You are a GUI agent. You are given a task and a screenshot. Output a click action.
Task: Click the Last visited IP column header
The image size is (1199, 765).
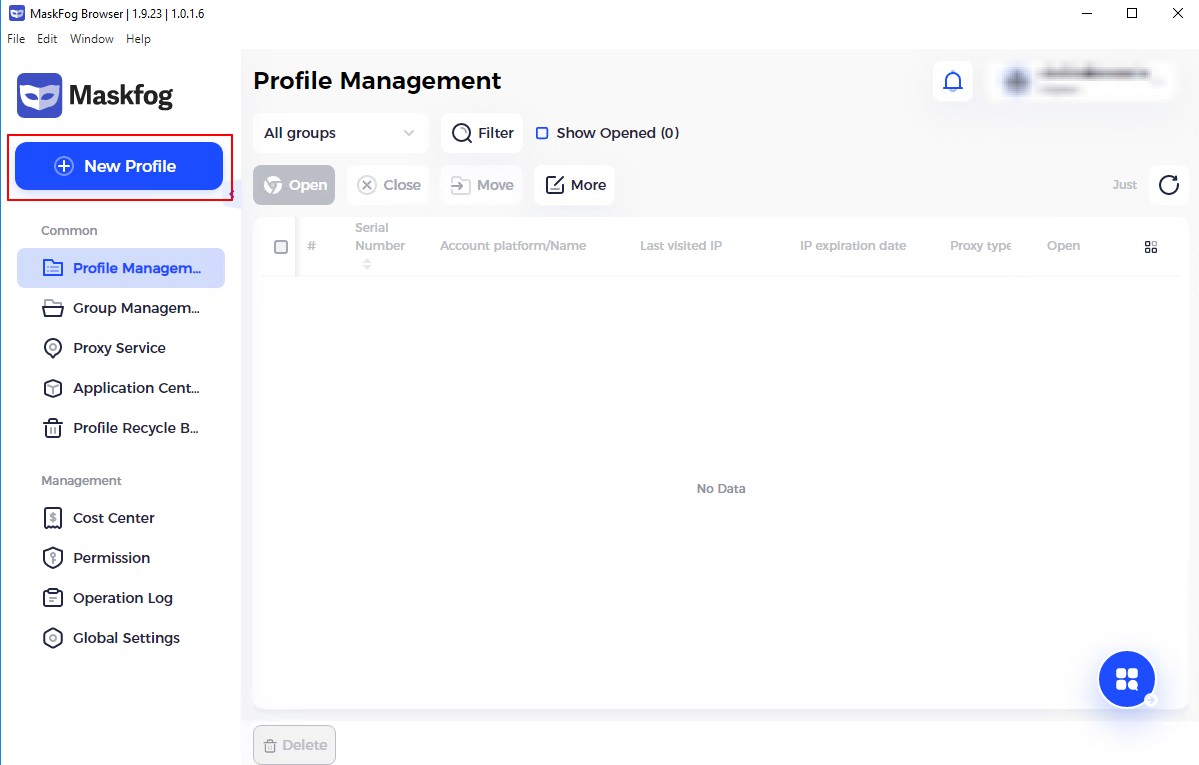[681, 246]
